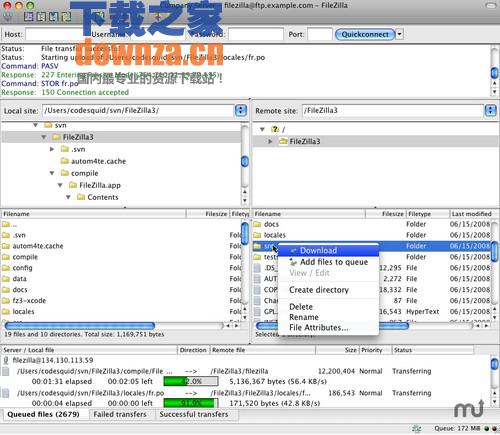Click the green status indicator light

point(487,428)
